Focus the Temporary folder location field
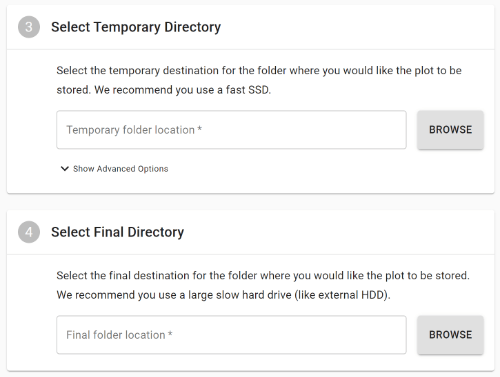The image size is (500, 377). (x=231, y=130)
